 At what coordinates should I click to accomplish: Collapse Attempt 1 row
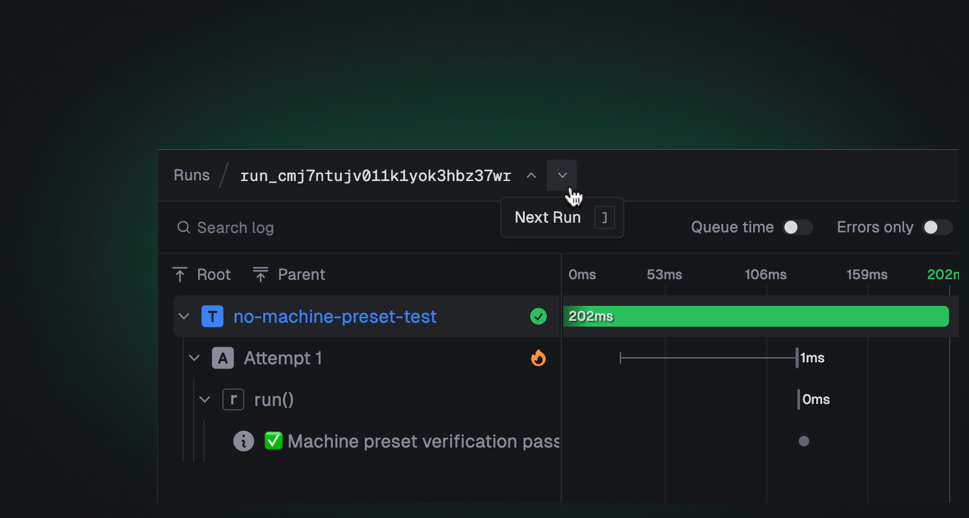pos(194,358)
